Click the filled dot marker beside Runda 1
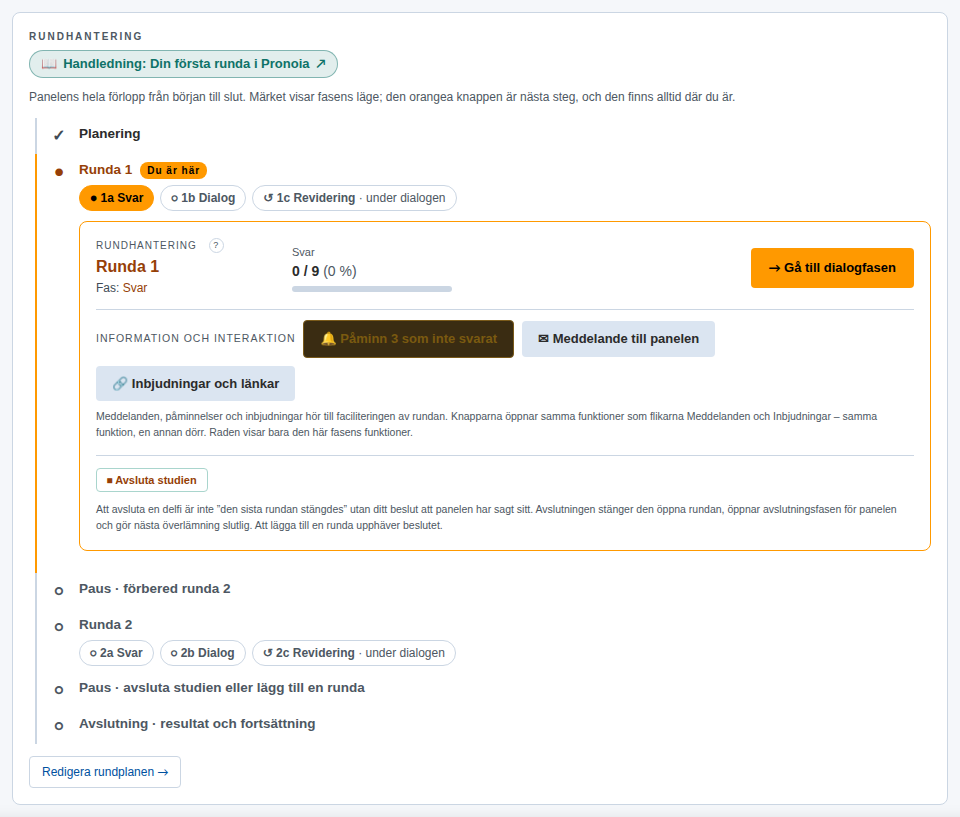Viewport: 960px width, 817px height. [x=59, y=172]
